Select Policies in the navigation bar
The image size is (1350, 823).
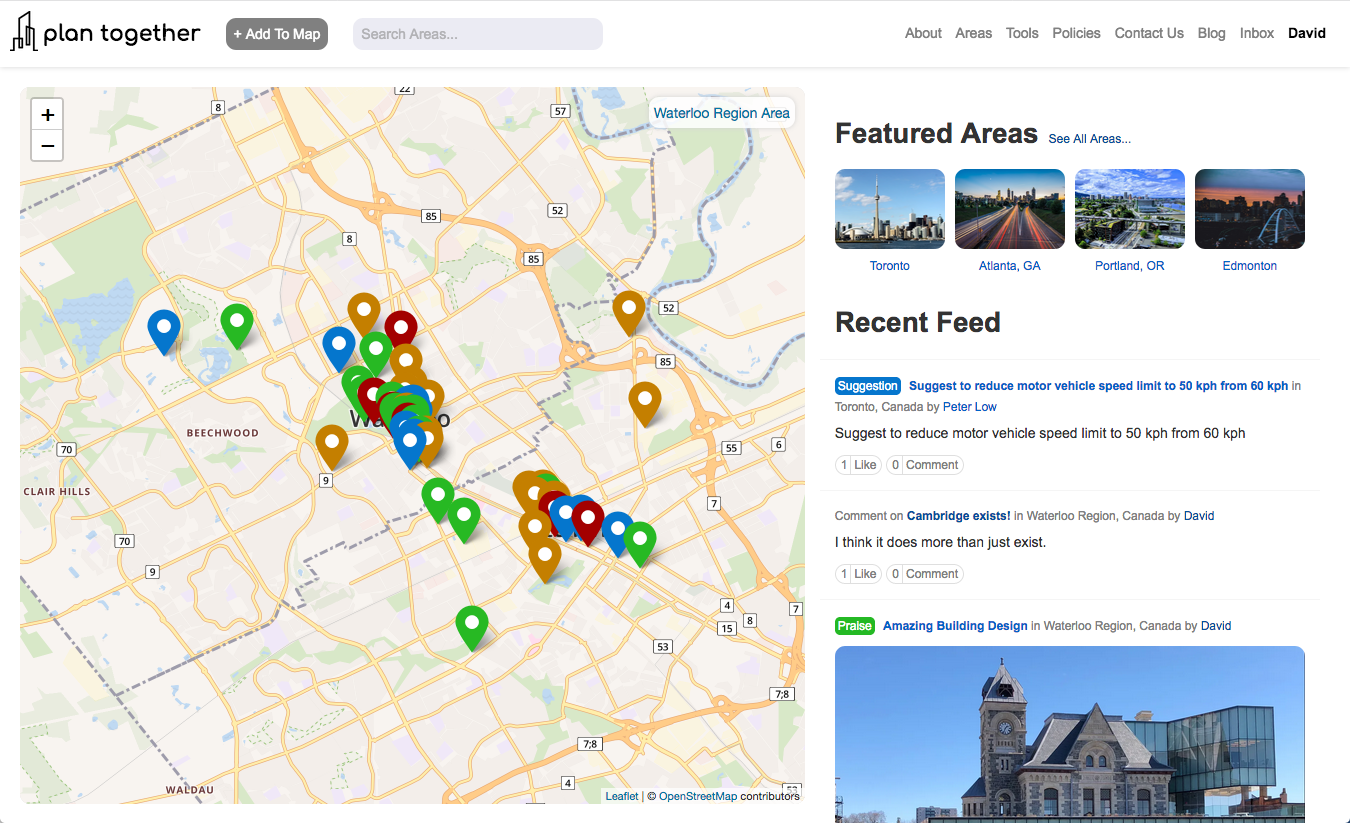(x=1076, y=33)
